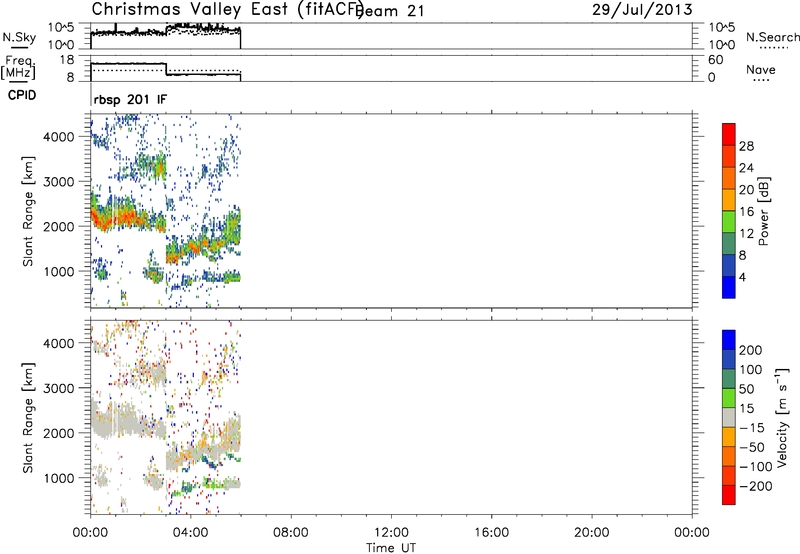This screenshot has height=554, width=800.
Task: Click the '04:00' time tick label
Action: (x=191, y=533)
